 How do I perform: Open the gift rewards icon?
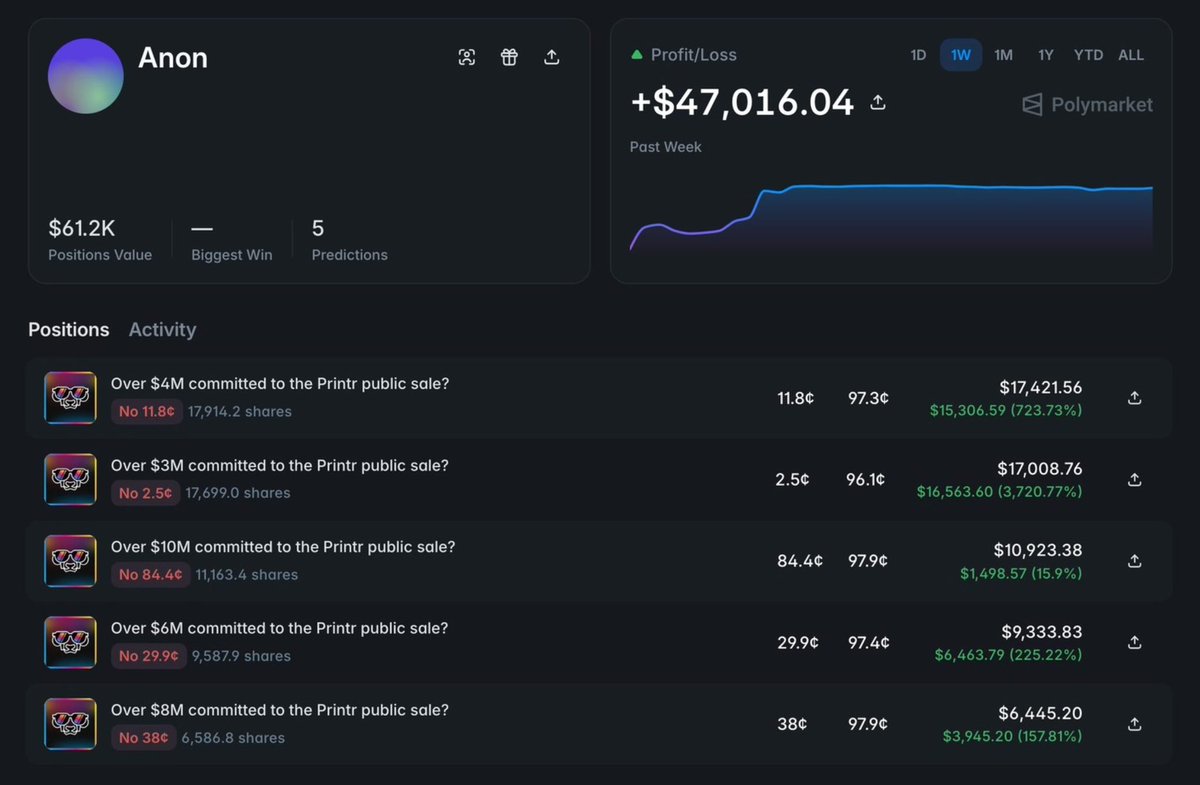tap(509, 57)
